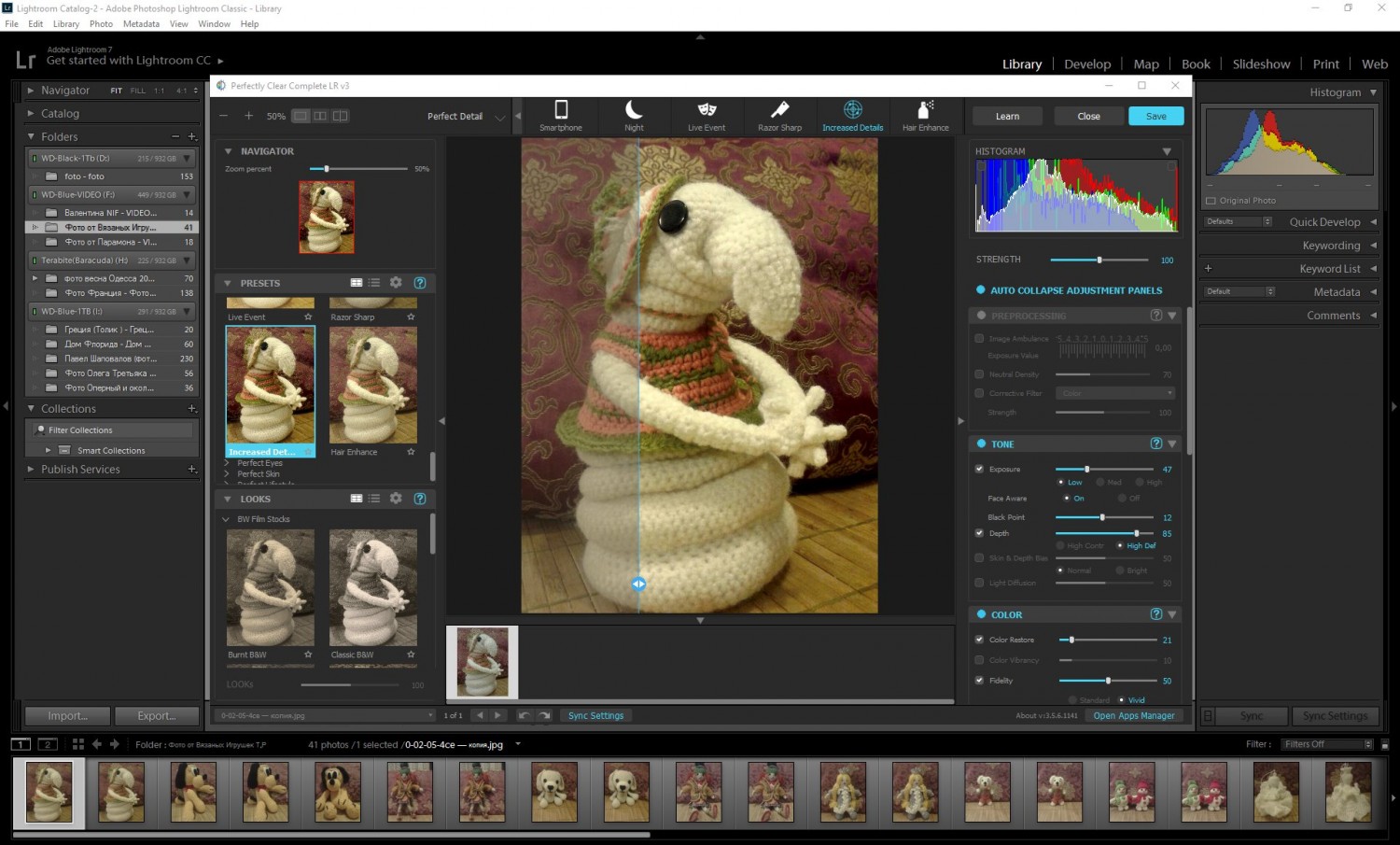Select the Increased Details target icon
This screenshot has height=845, width=1400.
click(x=852, y=110)
